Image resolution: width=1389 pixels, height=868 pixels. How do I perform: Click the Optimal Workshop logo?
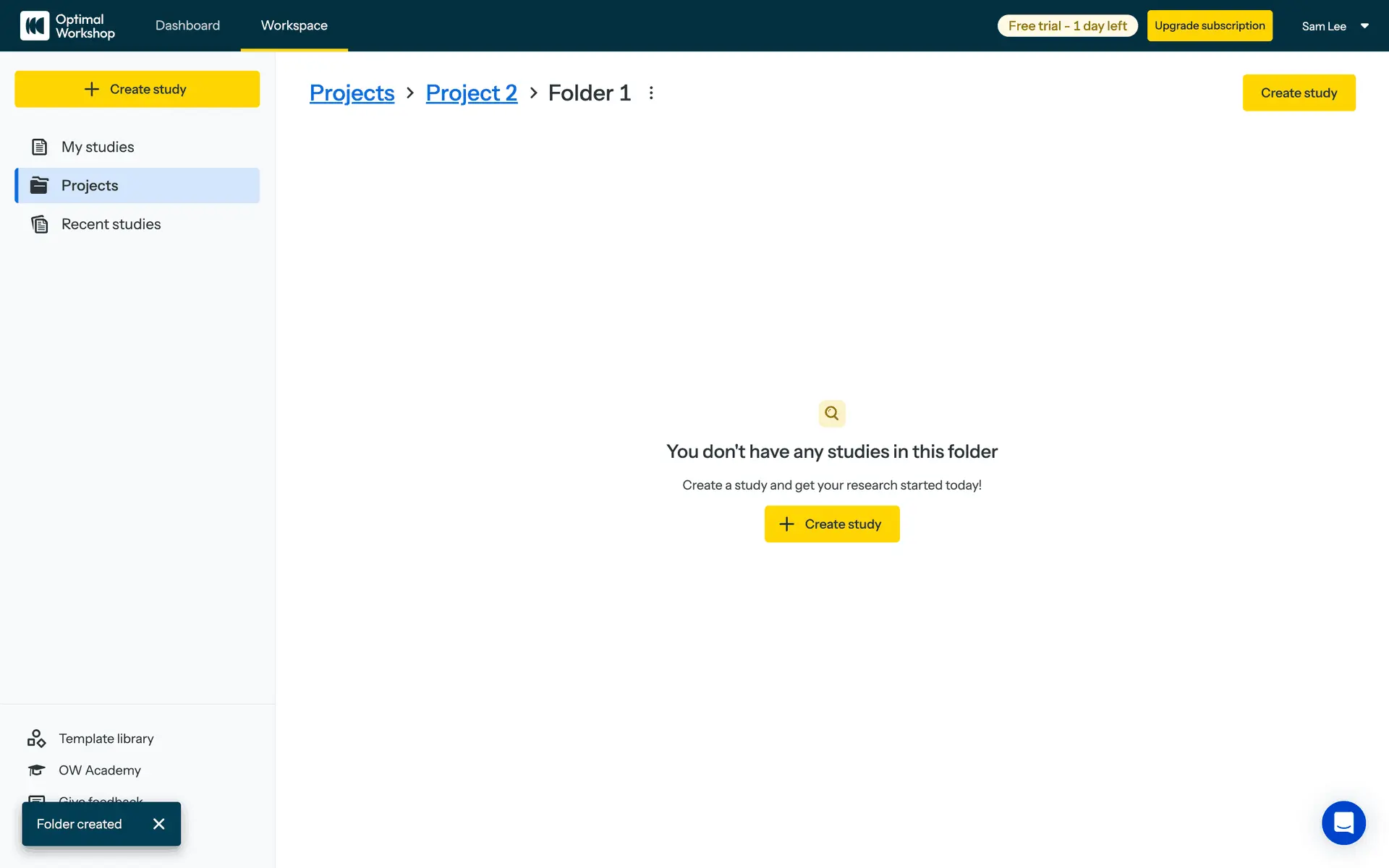coord(67,26)
